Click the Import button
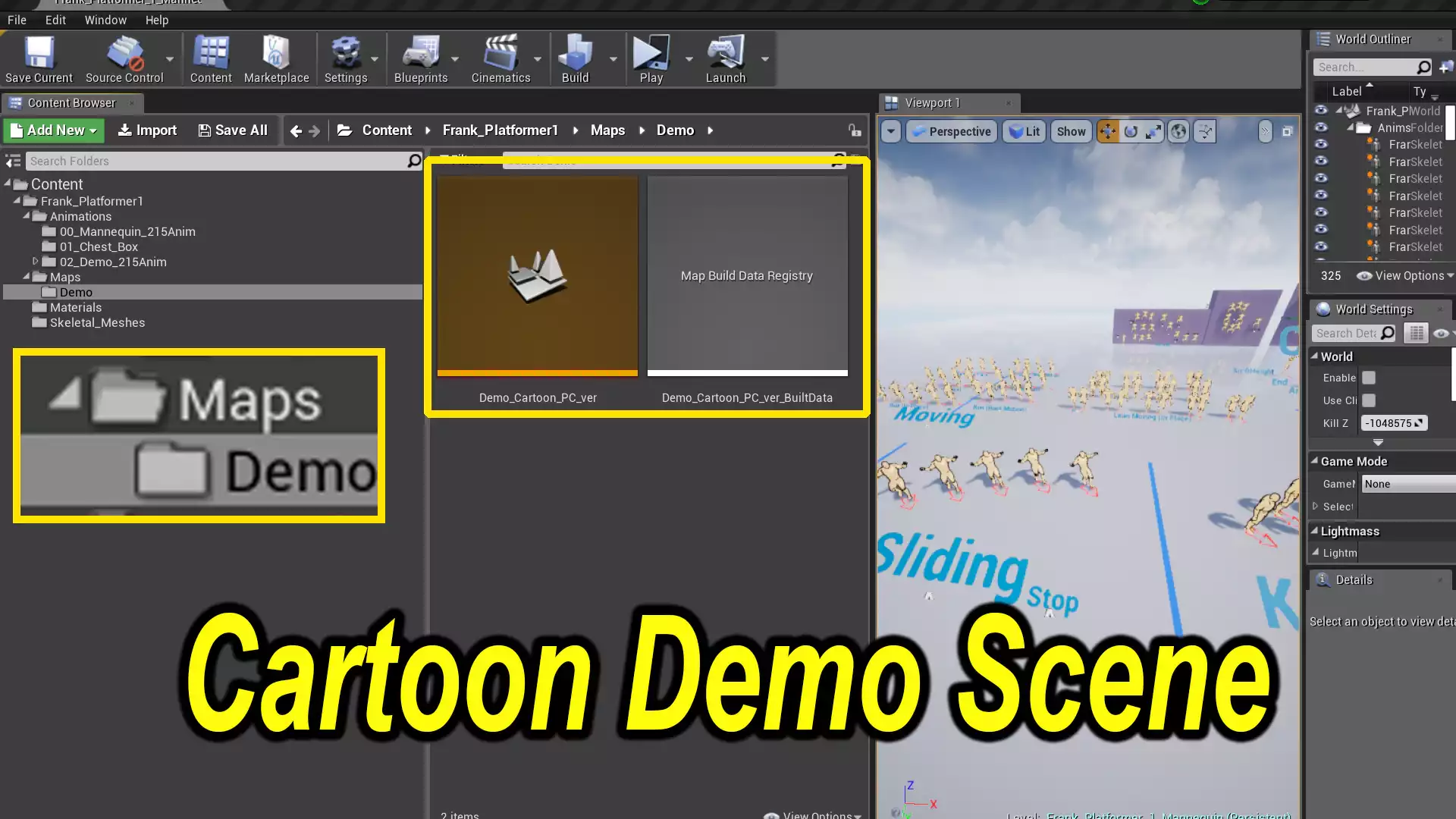 click(148, 130)
